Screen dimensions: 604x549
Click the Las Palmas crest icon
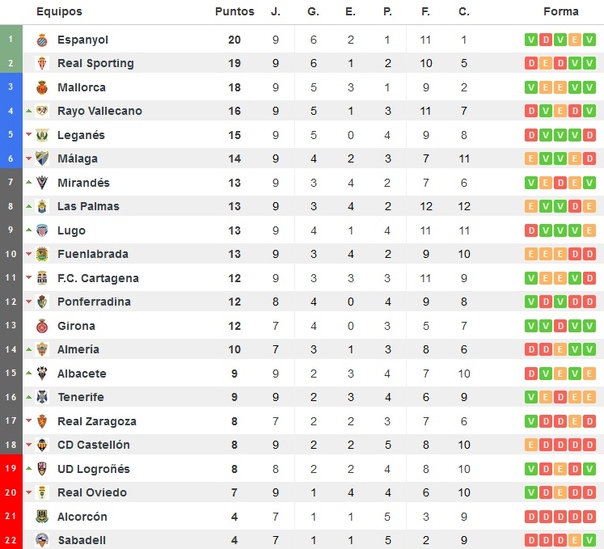[42, 207]
